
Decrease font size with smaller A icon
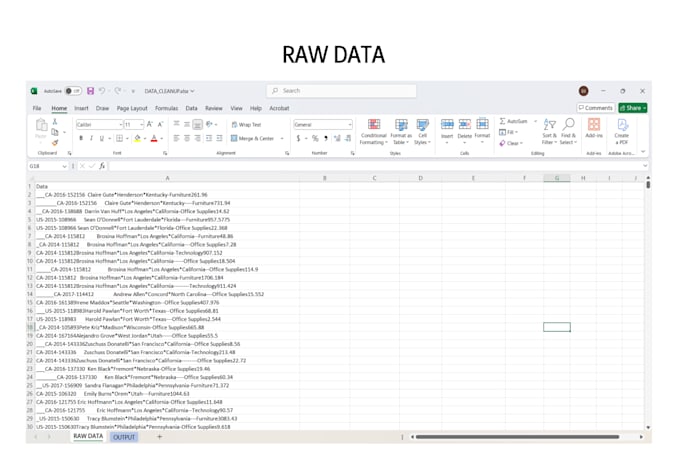click(x=160, y=125)
